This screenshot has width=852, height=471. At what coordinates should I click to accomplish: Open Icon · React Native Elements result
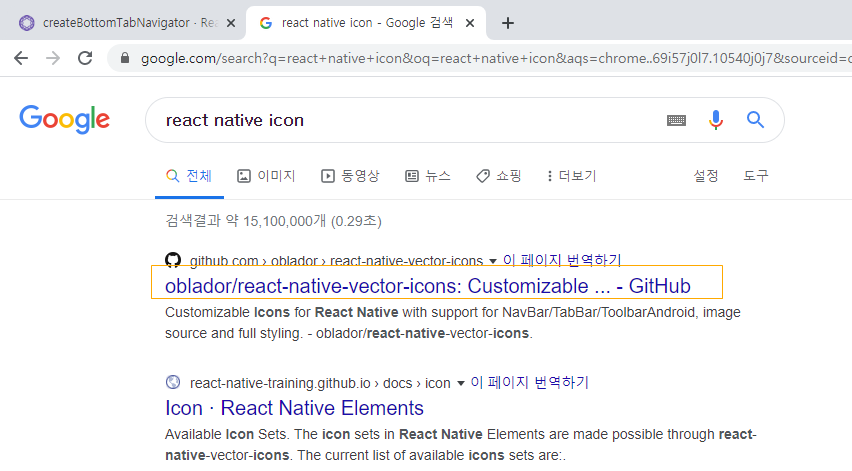tap(295, 408)
